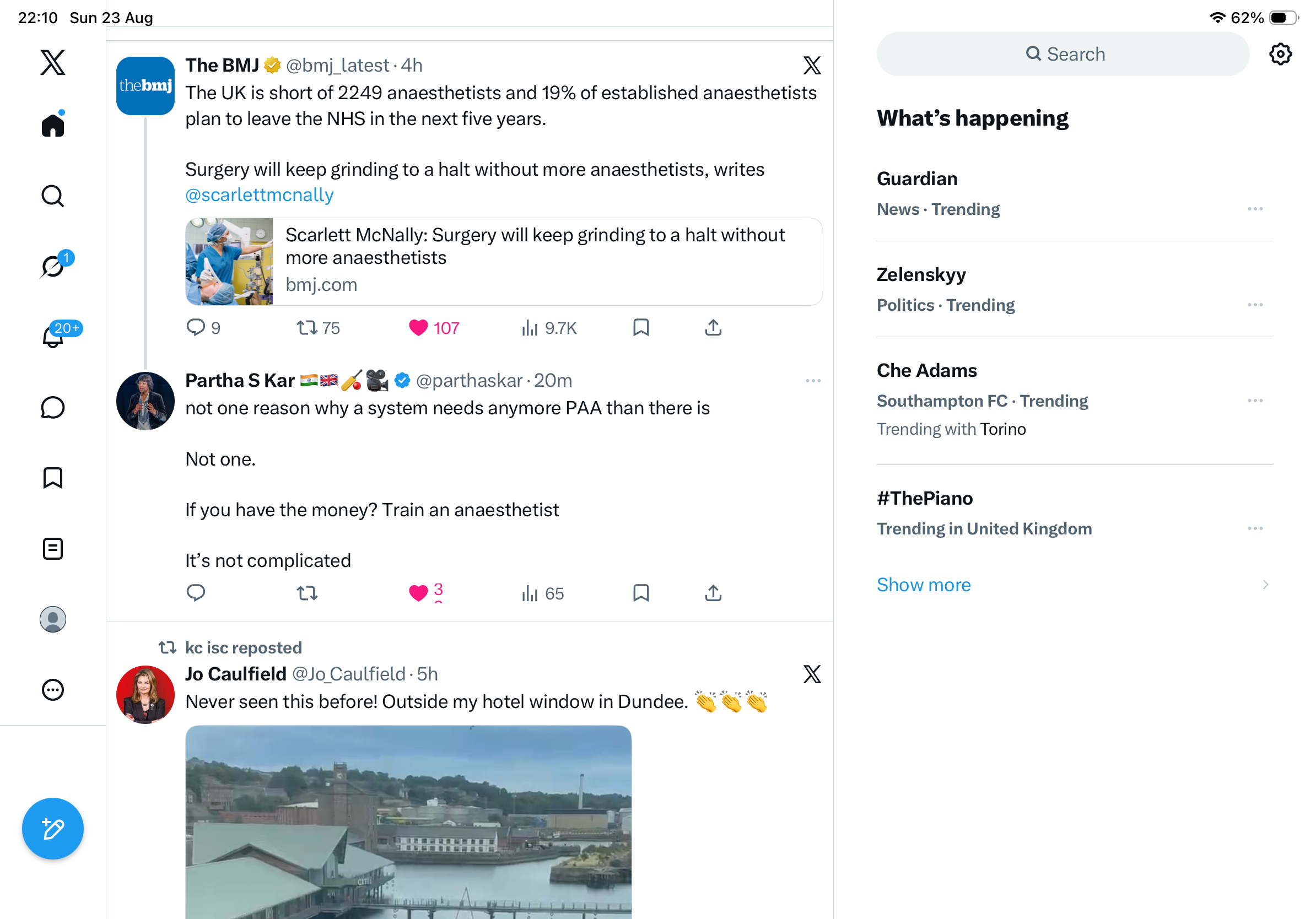The height and width of the screenshot is (919, 1316).
Task: View analytics for Partha S Kar post
Action: pos(542,593)
